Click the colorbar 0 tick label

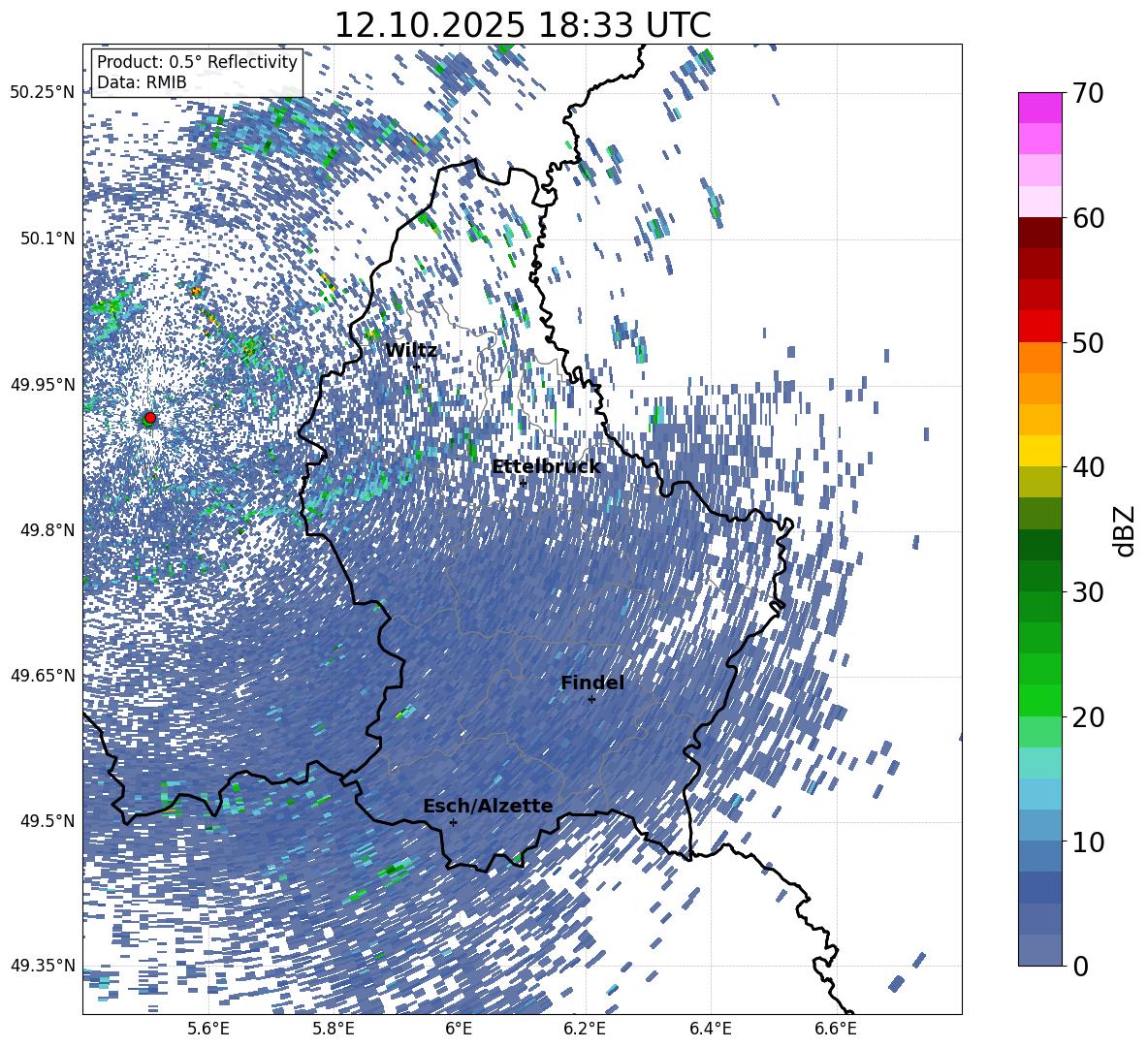coord(1080,966)
